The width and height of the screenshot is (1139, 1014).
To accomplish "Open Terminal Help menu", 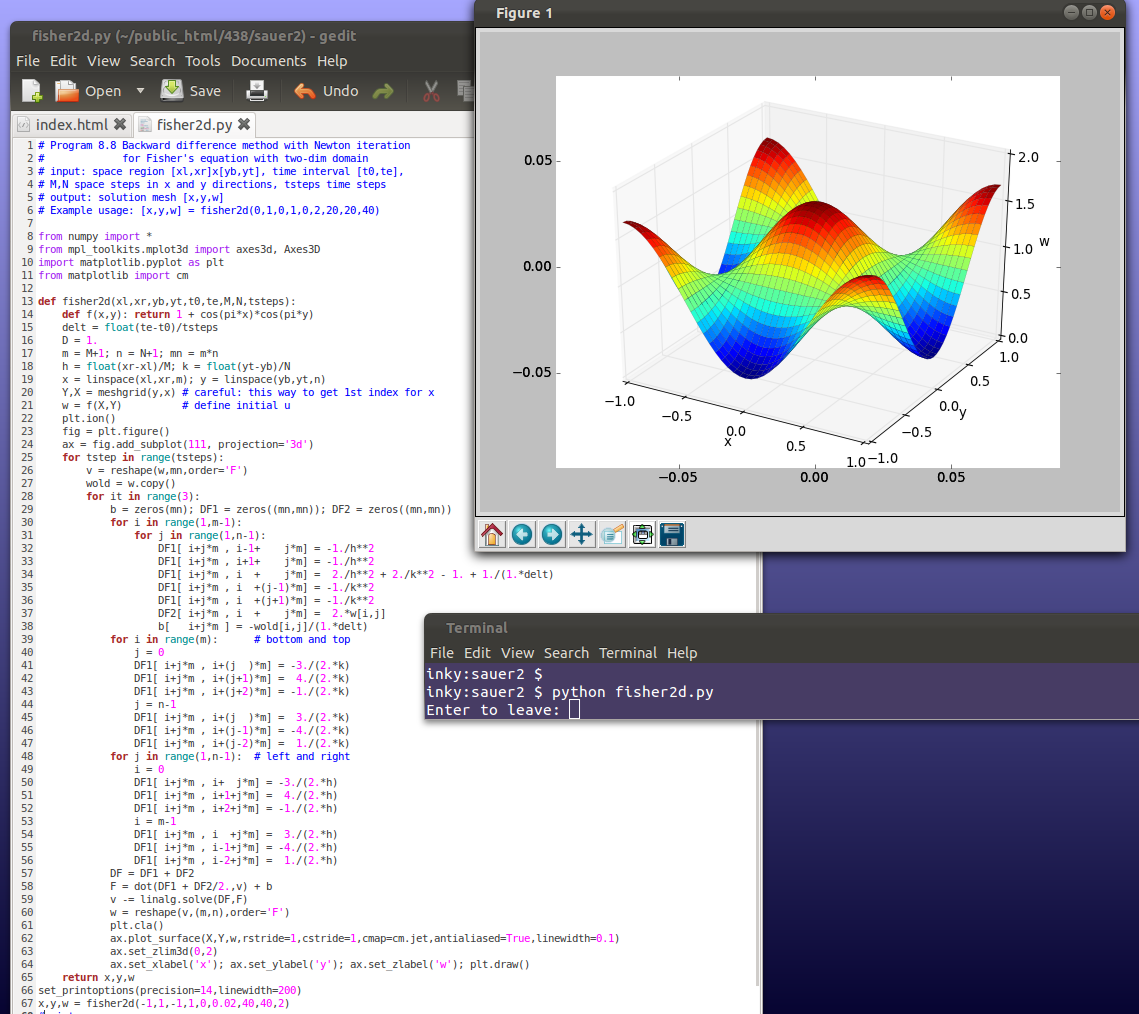I will click(682, 653).
